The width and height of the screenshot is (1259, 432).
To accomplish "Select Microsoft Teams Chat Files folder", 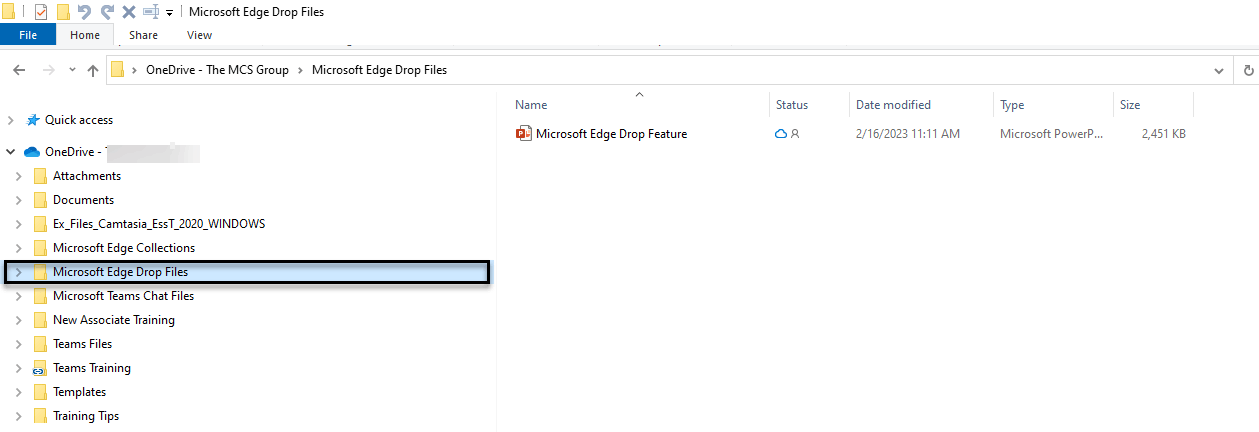I will (x=123, y=296).
